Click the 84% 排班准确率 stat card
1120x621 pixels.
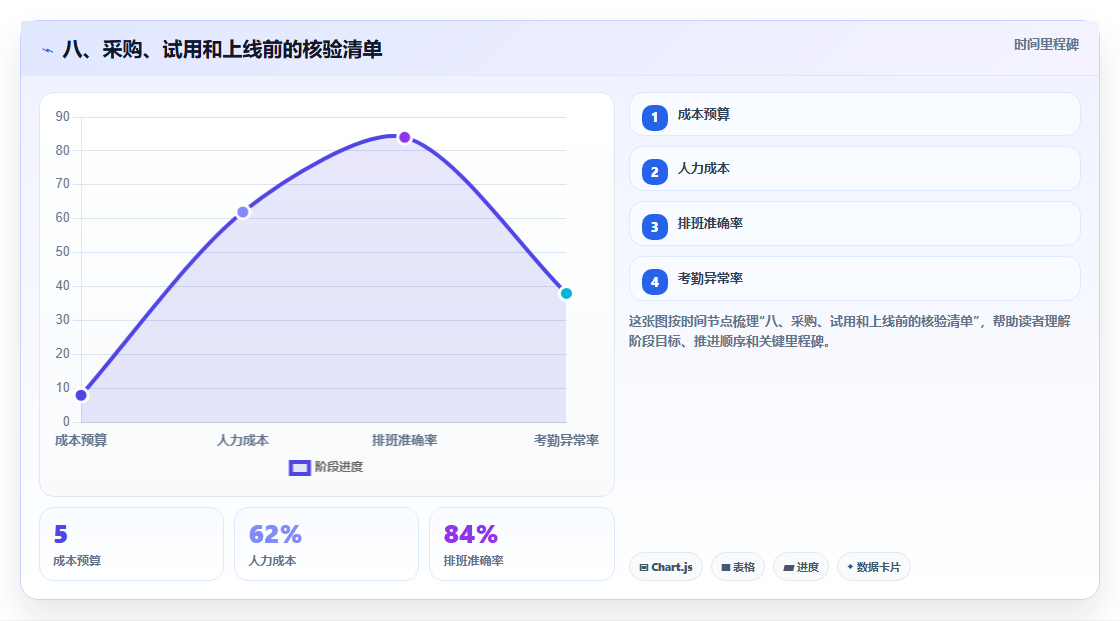(x=521, y=545)
